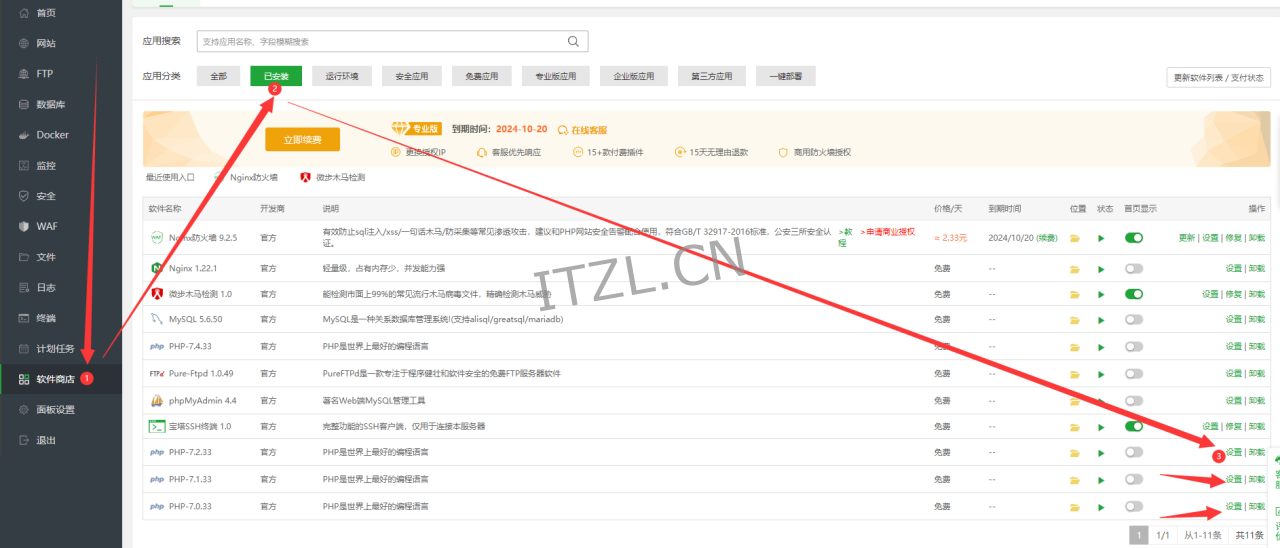
Task: Go to 计划任务 in the sidebar
Action: (x=56, y=349)
